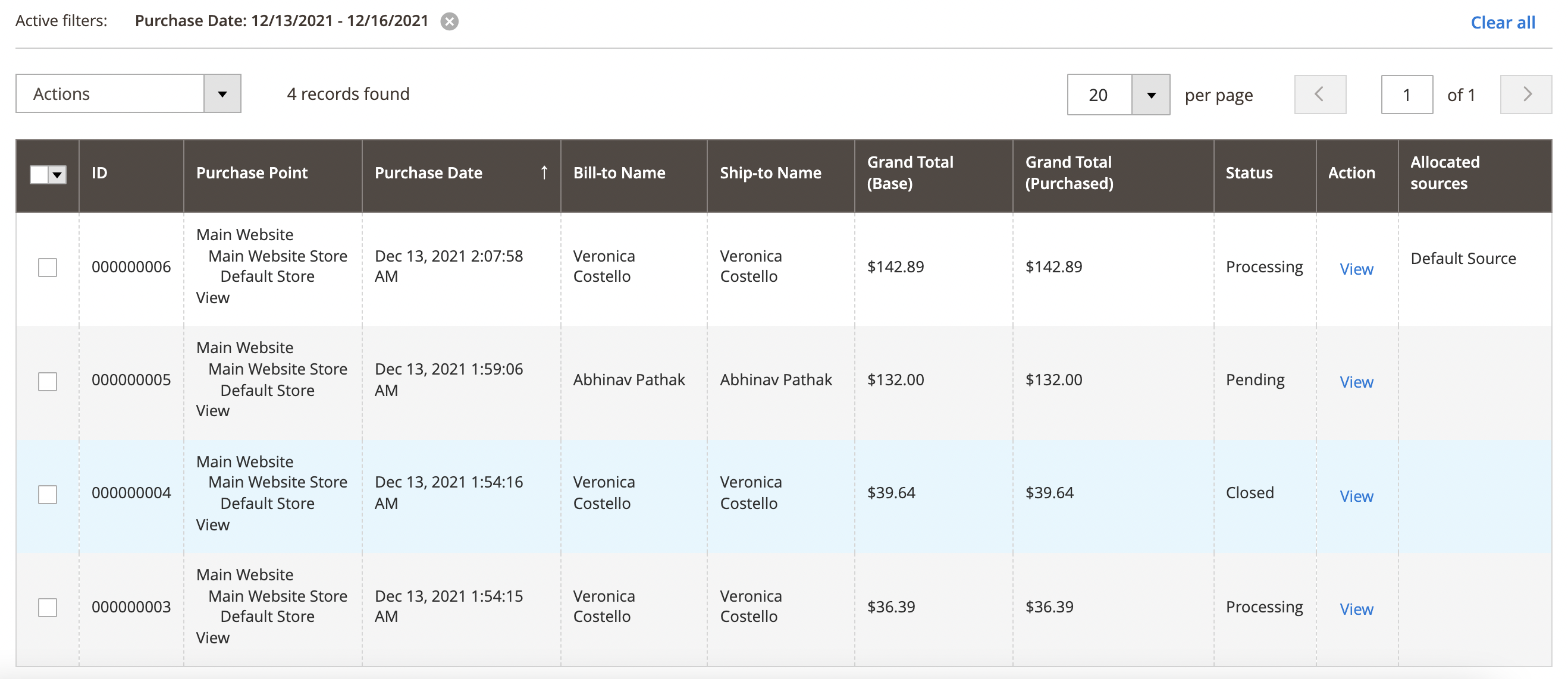
Task: Open the select-all checkbox dropdown arrow
Action: [57, 175]
